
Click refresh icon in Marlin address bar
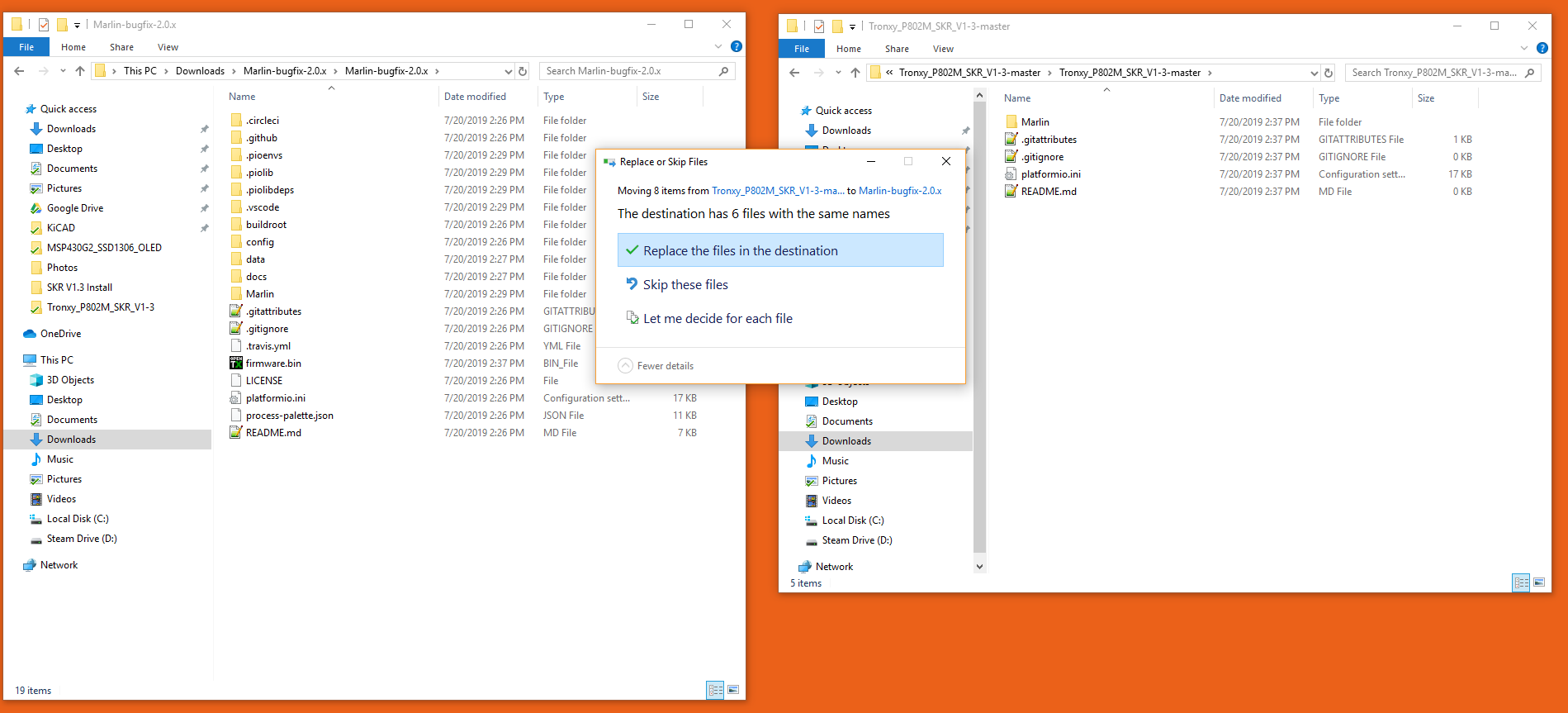click(x=523, y=71)
